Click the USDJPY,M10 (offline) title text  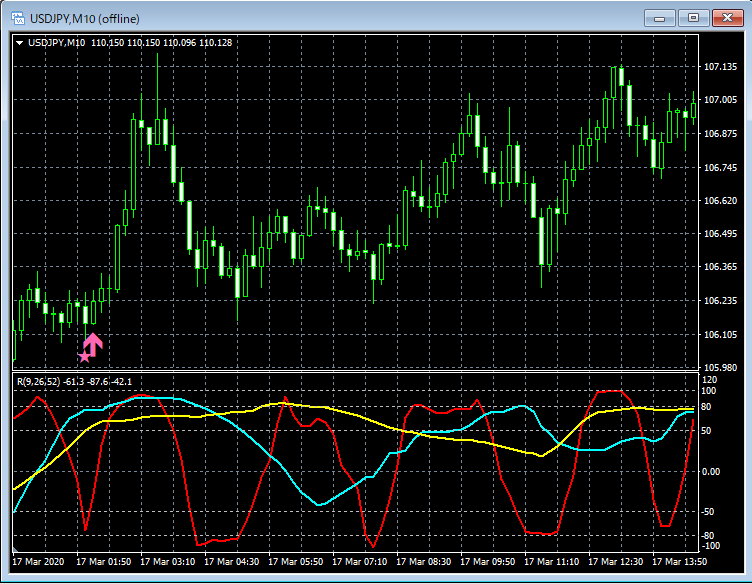[x=85, y=19]
